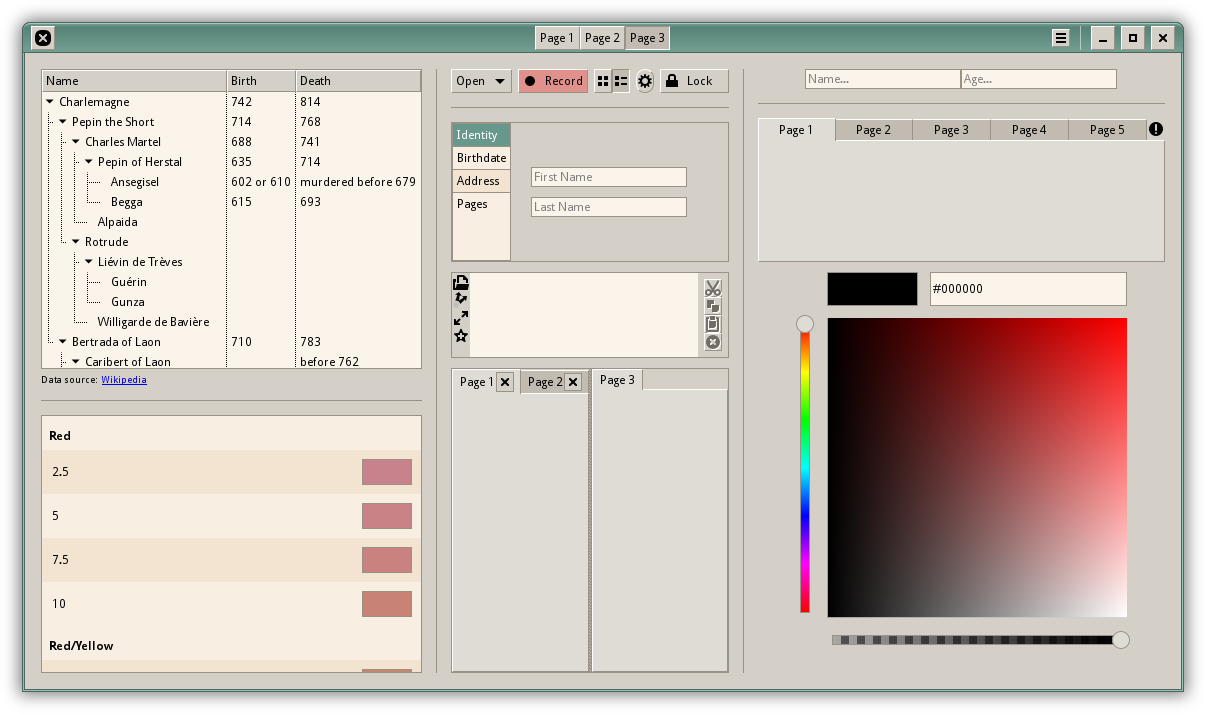Image resolution: width=1206 pixels, height=714 pixels.
Task: Focus the Name... entry field
Action: pyautogui.click(x=883, y=79)
